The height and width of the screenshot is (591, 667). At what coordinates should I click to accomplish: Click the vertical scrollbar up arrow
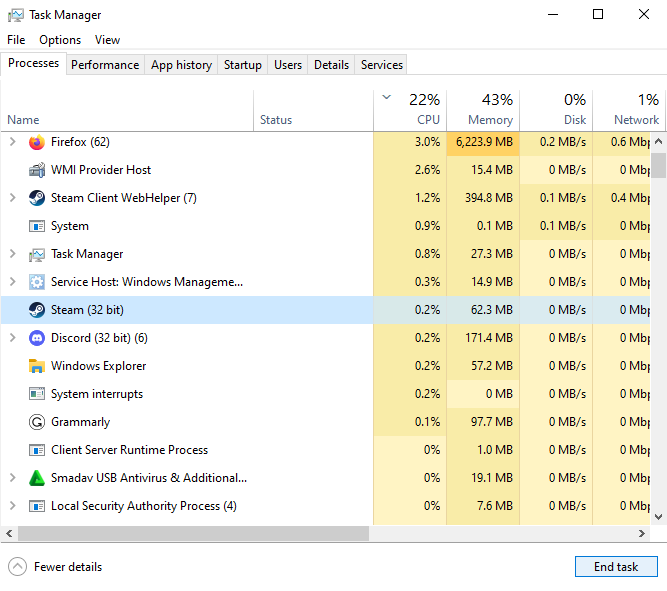click(x=658, y=141)
